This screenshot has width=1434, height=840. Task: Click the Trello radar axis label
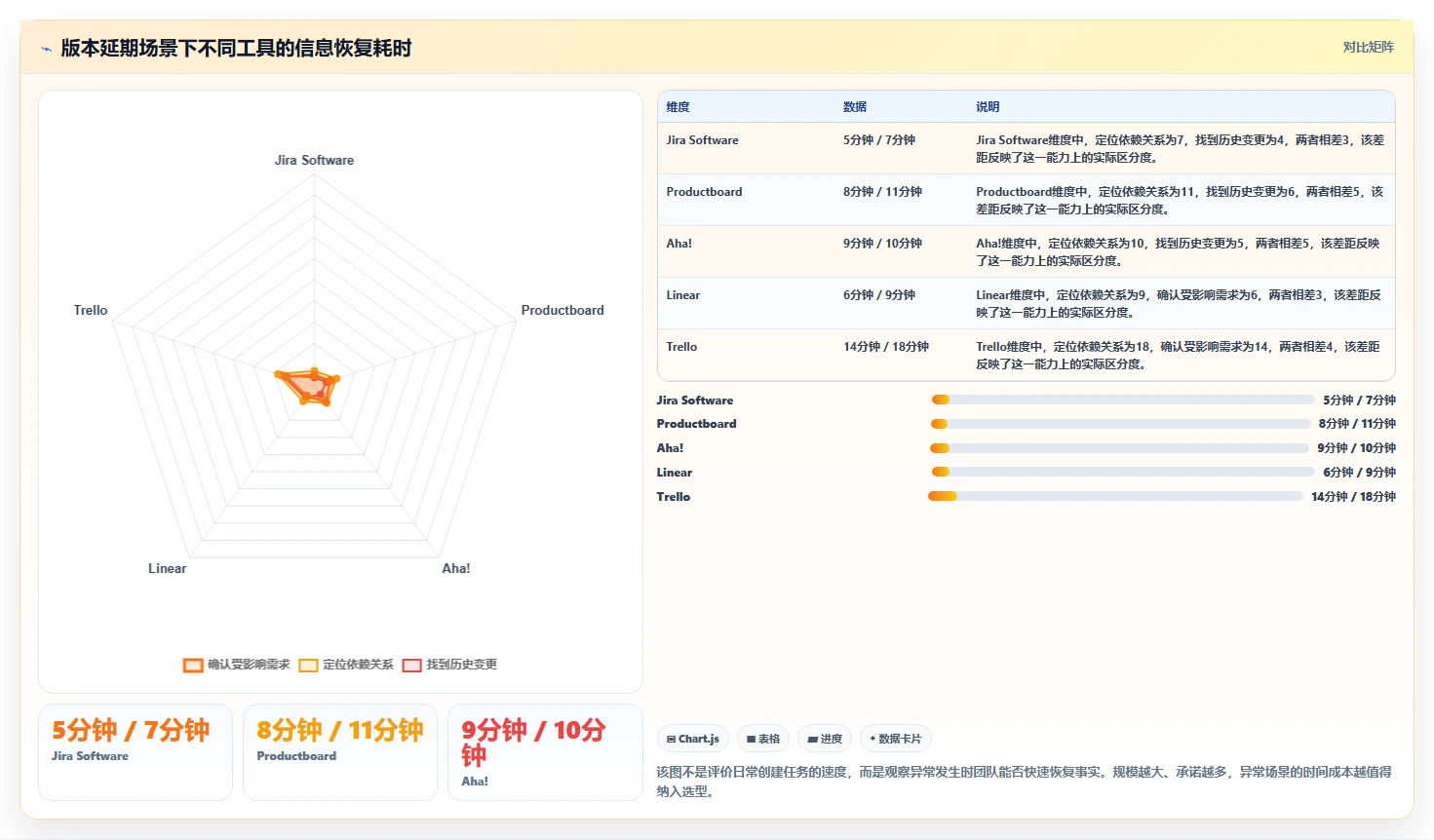pyautogui.click(x=91, y=310)
